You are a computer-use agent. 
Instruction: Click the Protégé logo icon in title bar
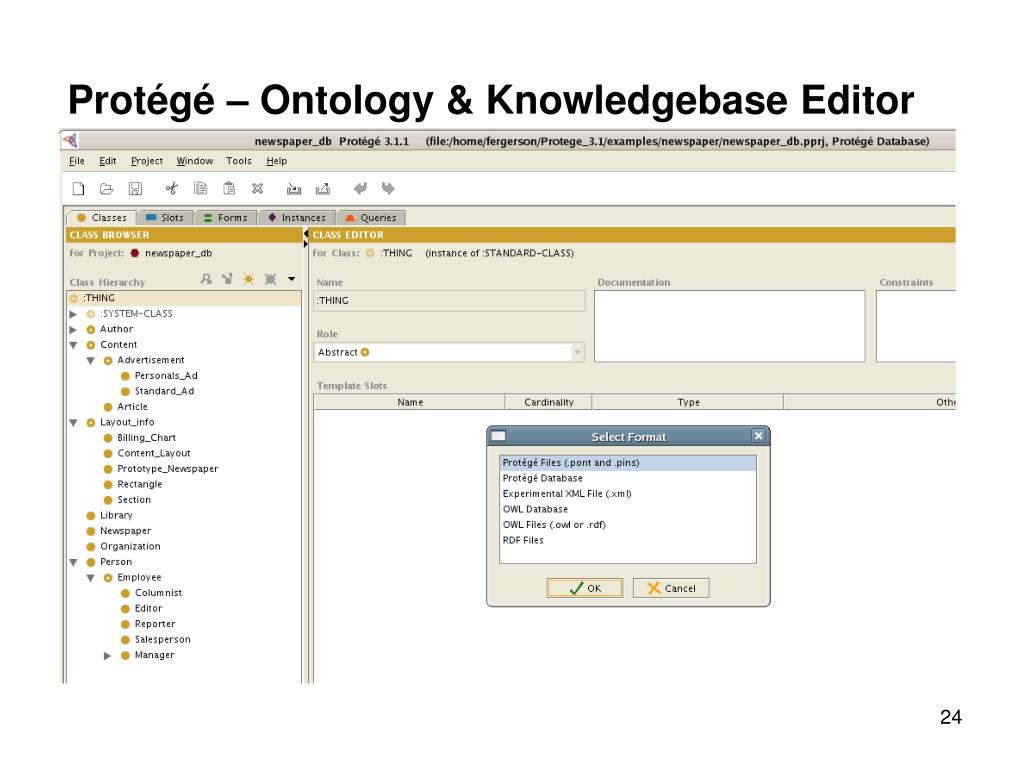click(x=71, y=140)
